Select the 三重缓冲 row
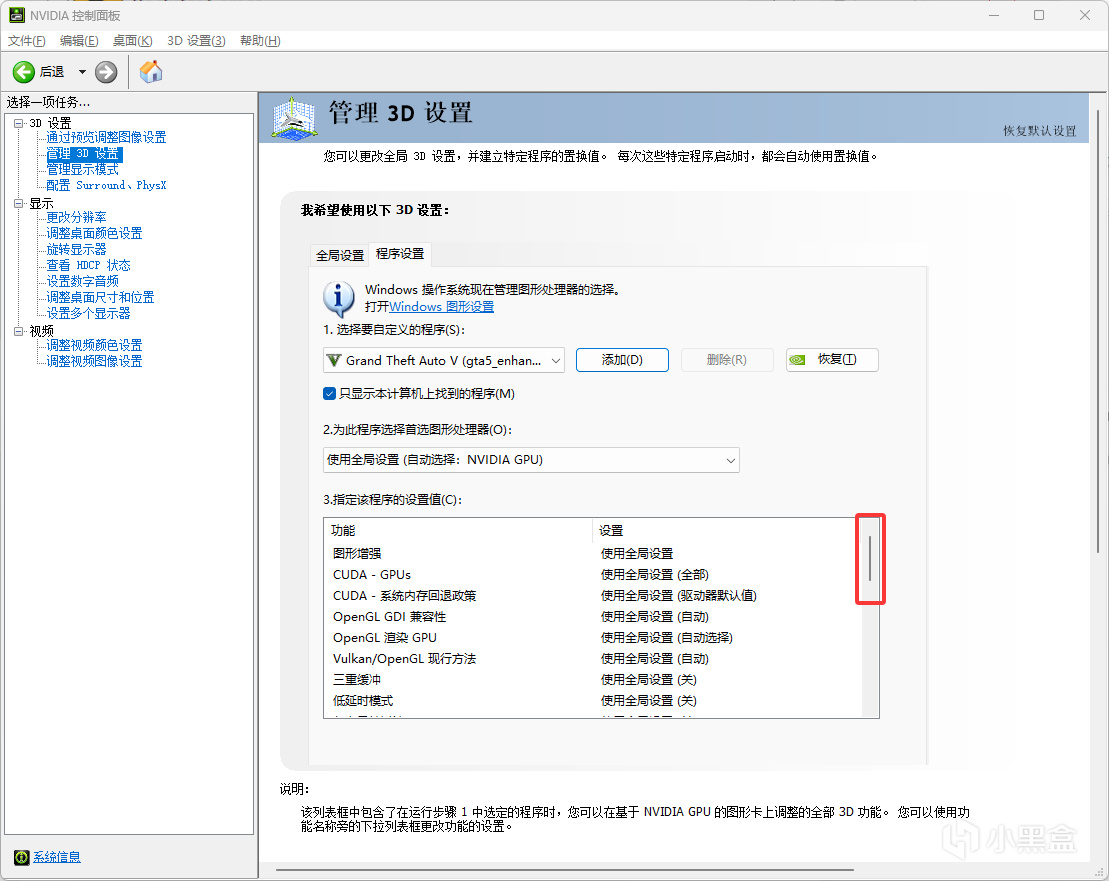Viewport: 1109px width, 881px height. coord(593,679)
